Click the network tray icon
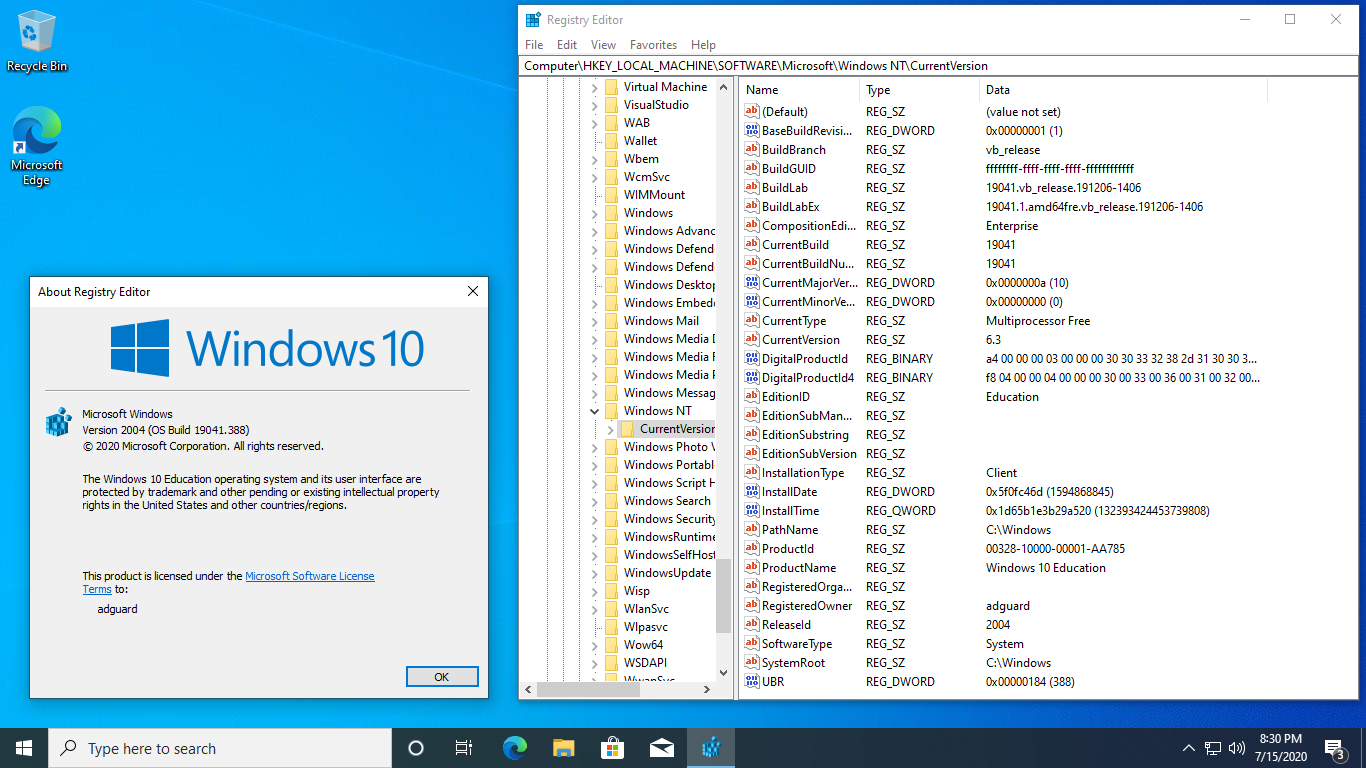Screen dimensions: 1366x768 (x=1213, y=748)
